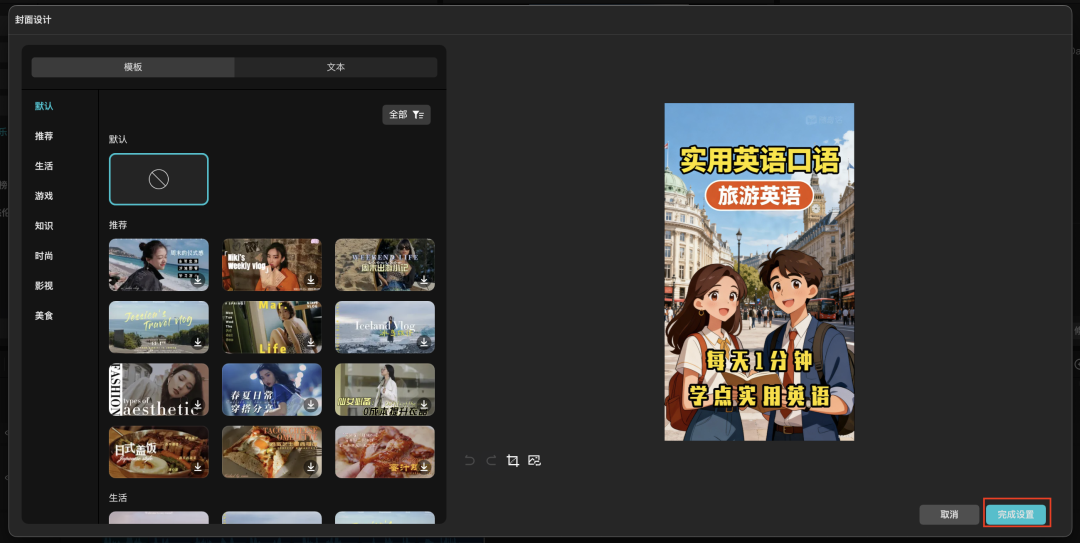Open the 全部 filter dropdown

pos(406,115)
